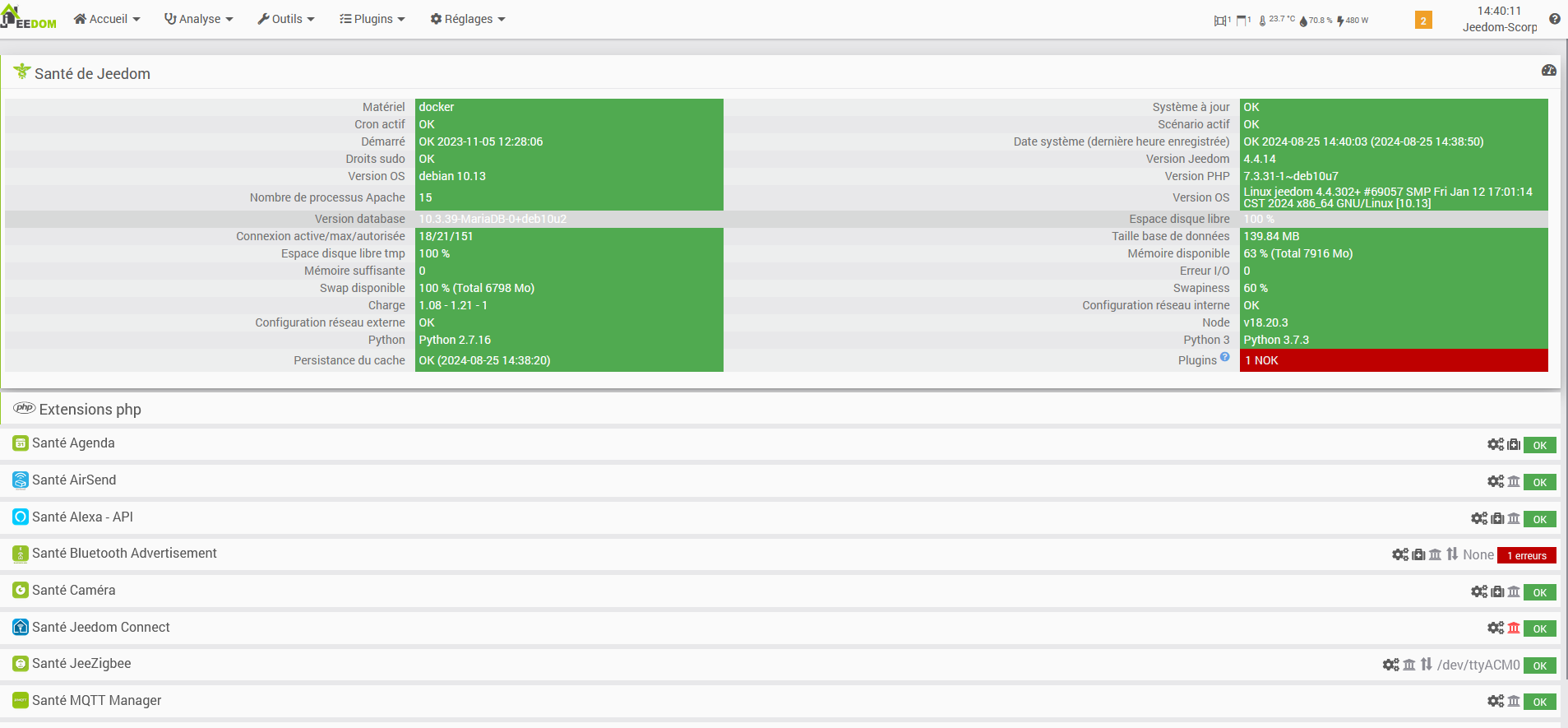The height and width of the screenshot is (728, 1568).
Task: Click AirSend daemon building icon
Action: click(1514, 481)
